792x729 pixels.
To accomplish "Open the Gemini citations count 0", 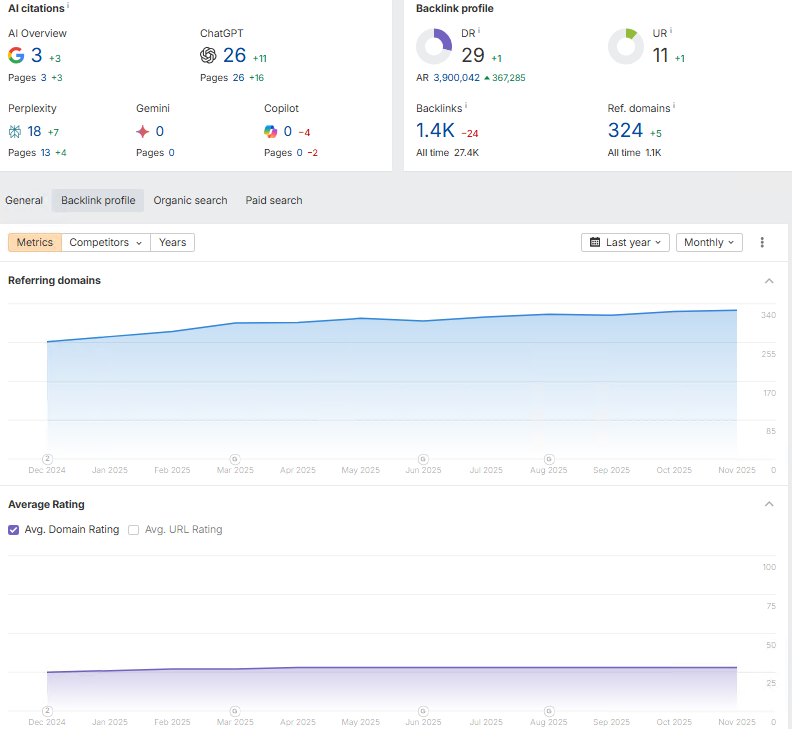I will (160, 131).
